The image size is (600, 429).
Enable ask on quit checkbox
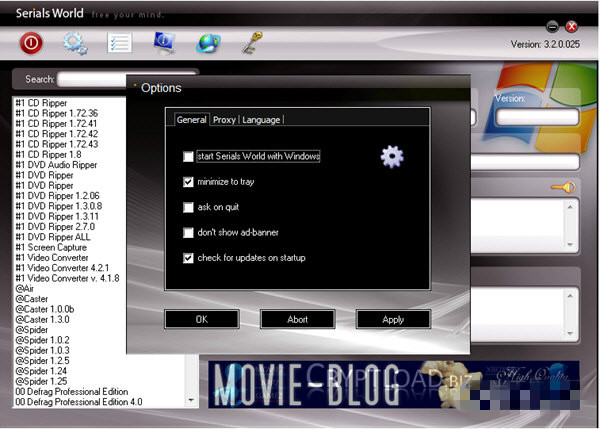click(188, 207)
